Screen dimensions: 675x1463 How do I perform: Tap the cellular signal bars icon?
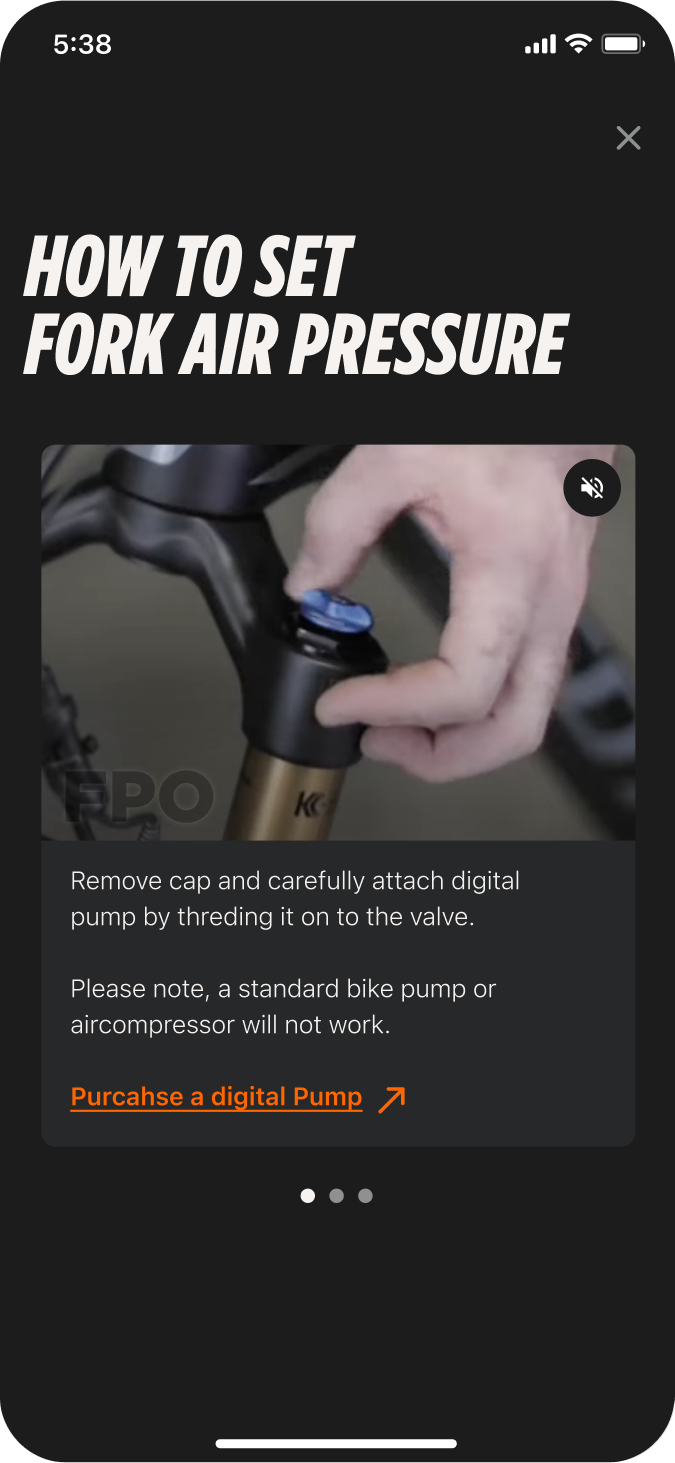(x=540, y=45)
